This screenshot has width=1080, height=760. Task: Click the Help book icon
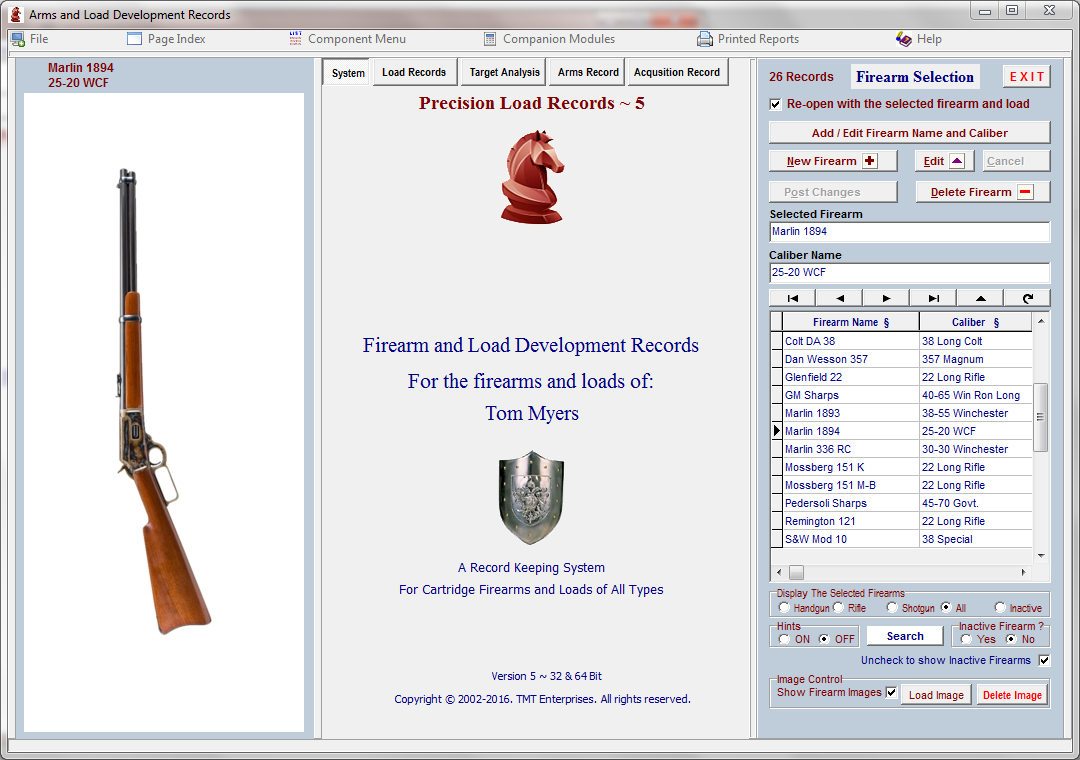[904, 39]
